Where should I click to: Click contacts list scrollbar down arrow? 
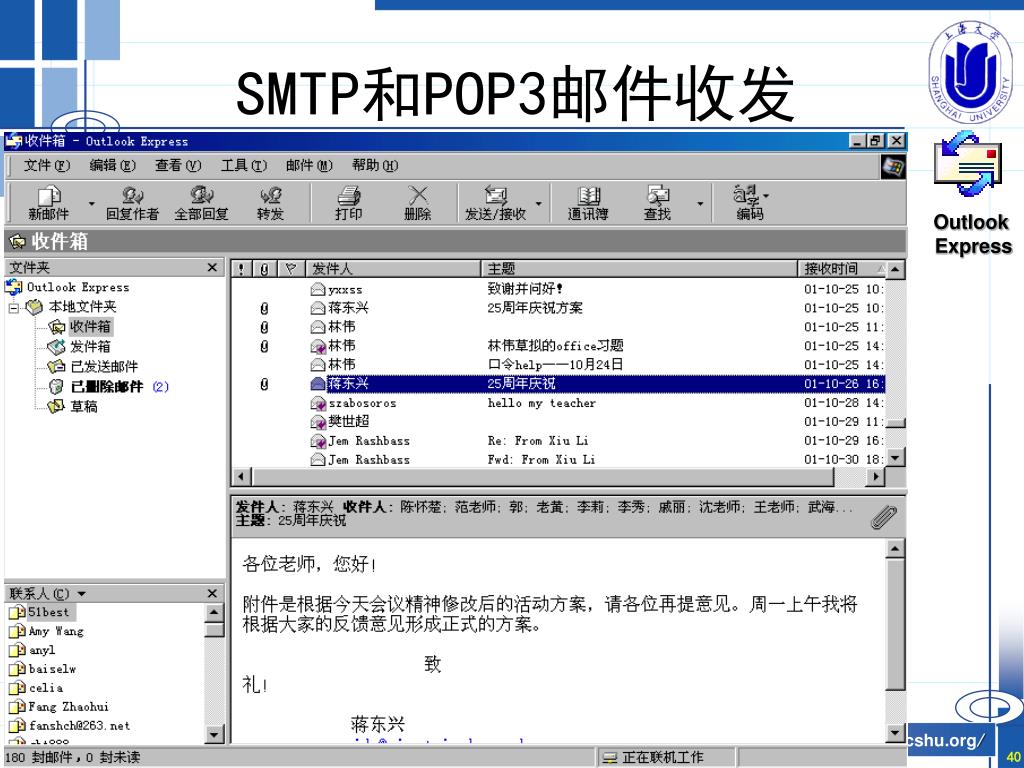[214, 734]
